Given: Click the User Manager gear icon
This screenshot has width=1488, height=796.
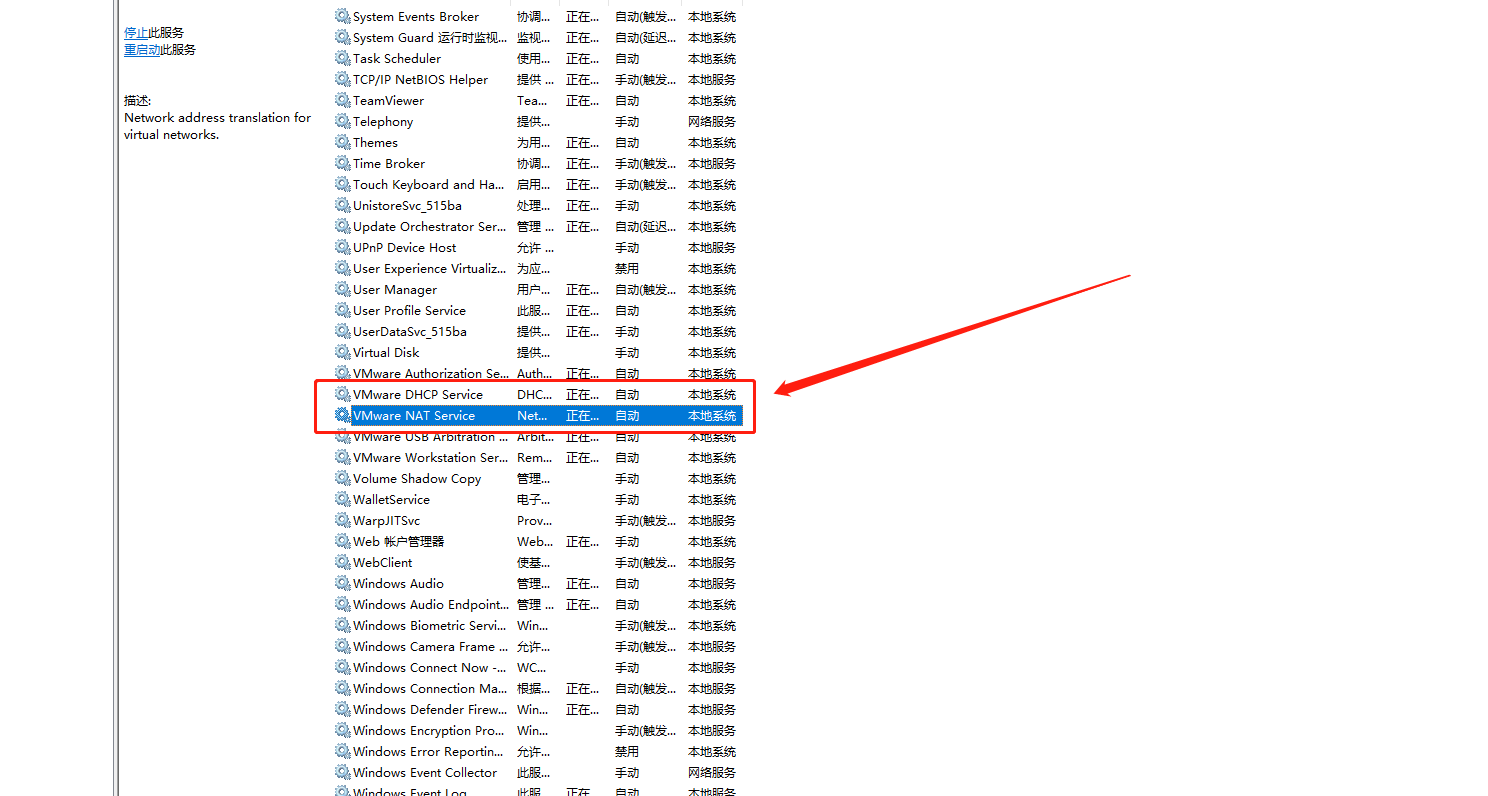Looking at the screenshot, I should (343, 290).
